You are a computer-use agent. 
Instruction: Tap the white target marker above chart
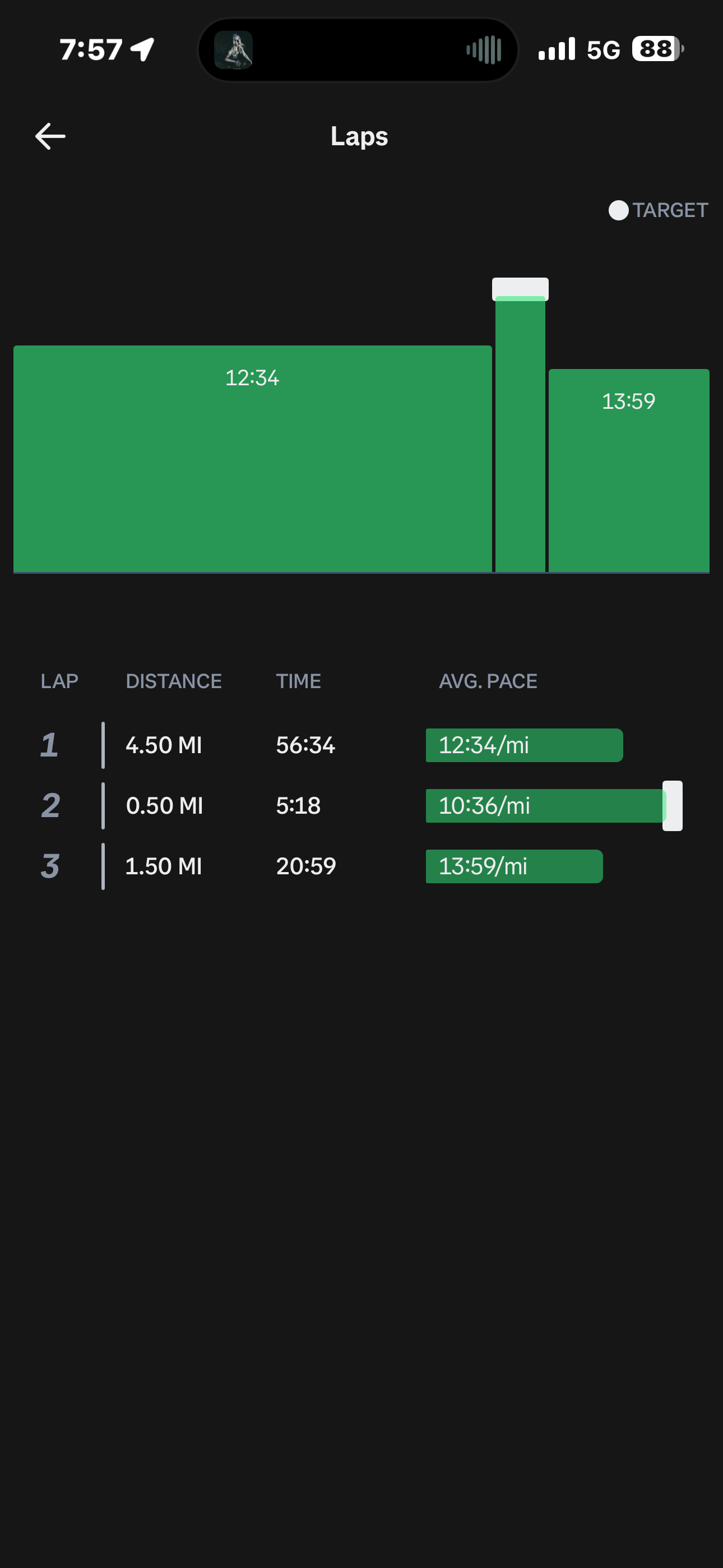520,287
